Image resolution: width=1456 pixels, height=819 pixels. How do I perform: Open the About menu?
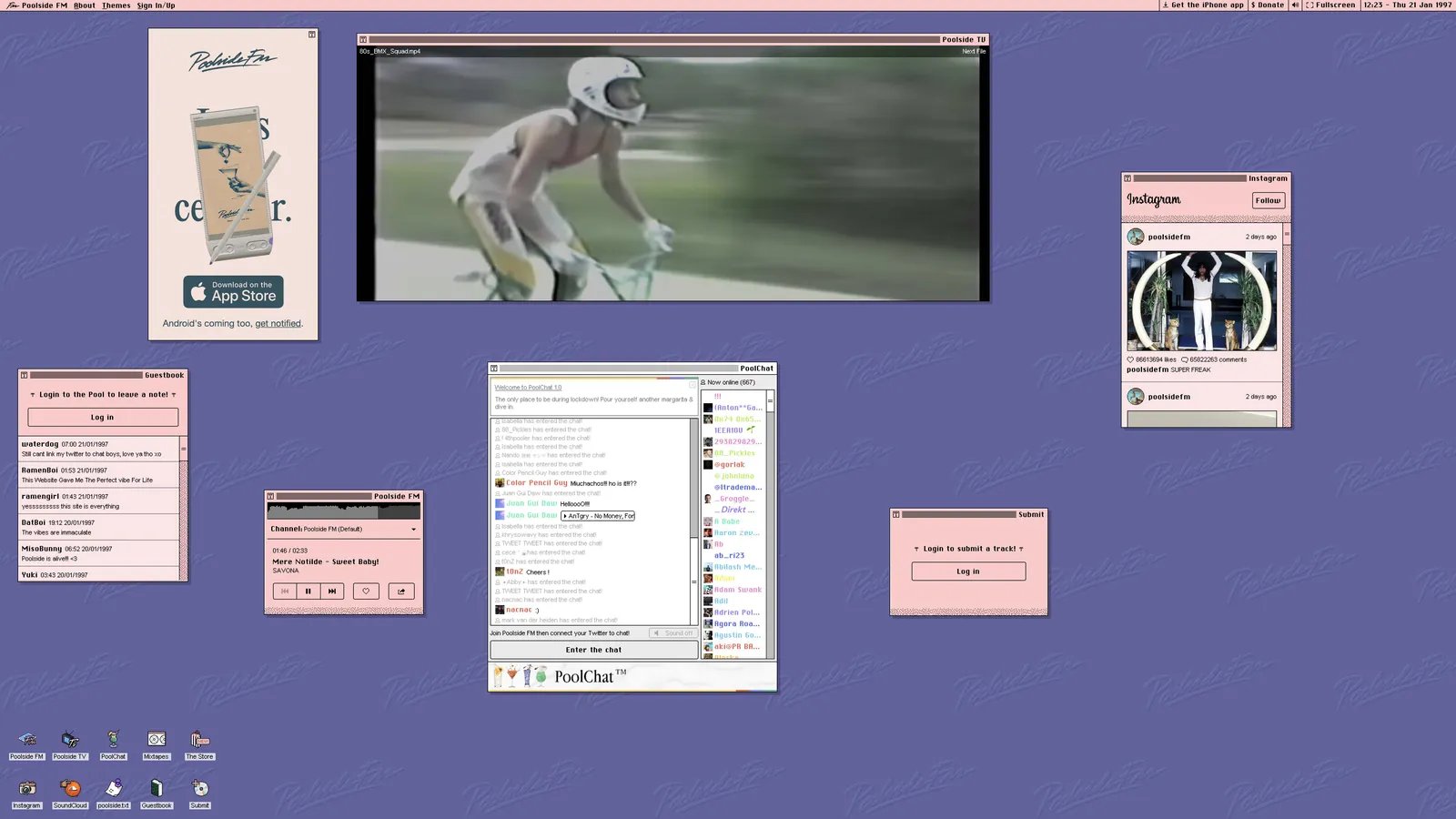click(x=85, y=5)
